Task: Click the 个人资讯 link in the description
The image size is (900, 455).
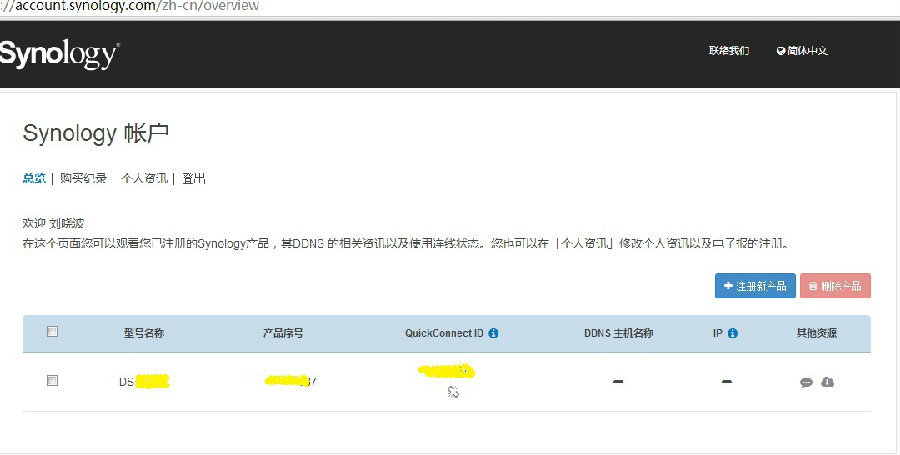Action: [584, 243]
